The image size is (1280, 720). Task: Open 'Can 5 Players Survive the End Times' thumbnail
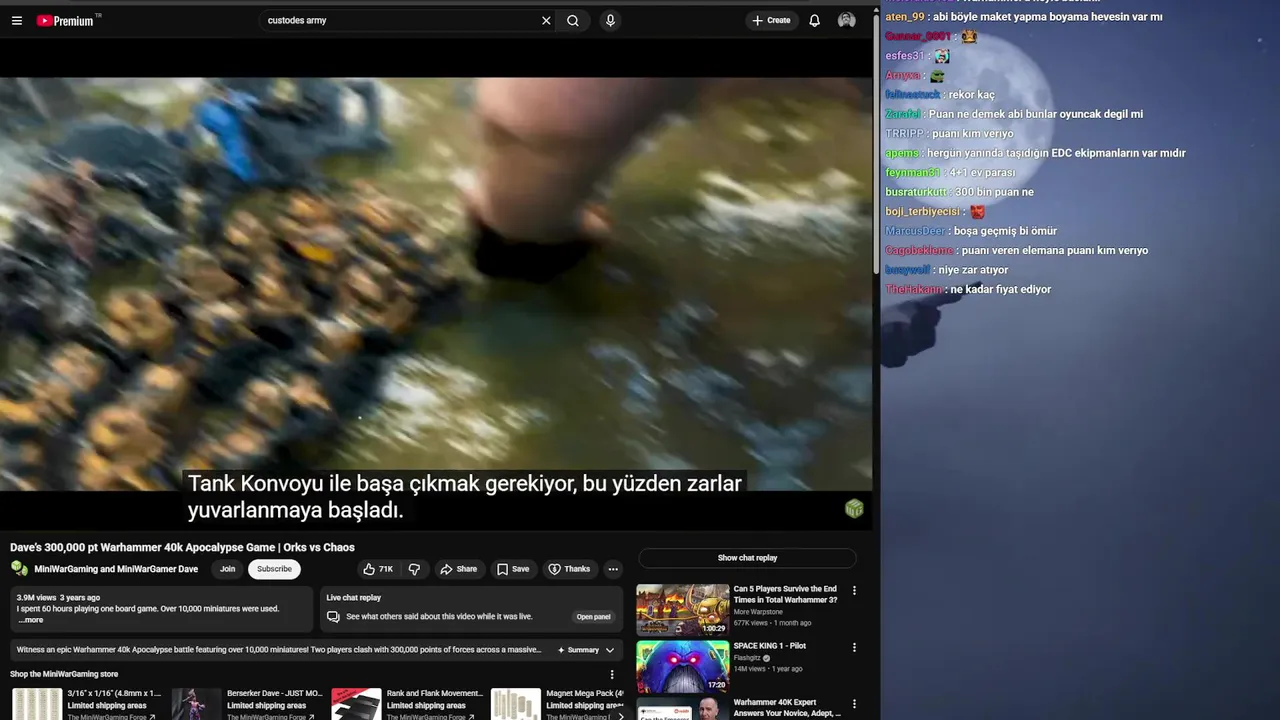[x=683, y=609]
